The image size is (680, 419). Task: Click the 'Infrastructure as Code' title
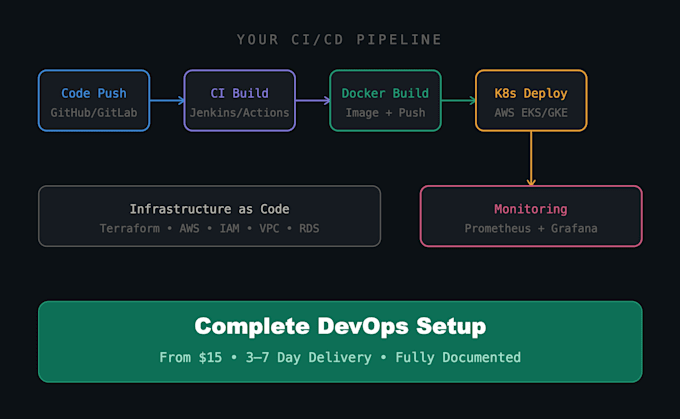[x=209, y=209]
